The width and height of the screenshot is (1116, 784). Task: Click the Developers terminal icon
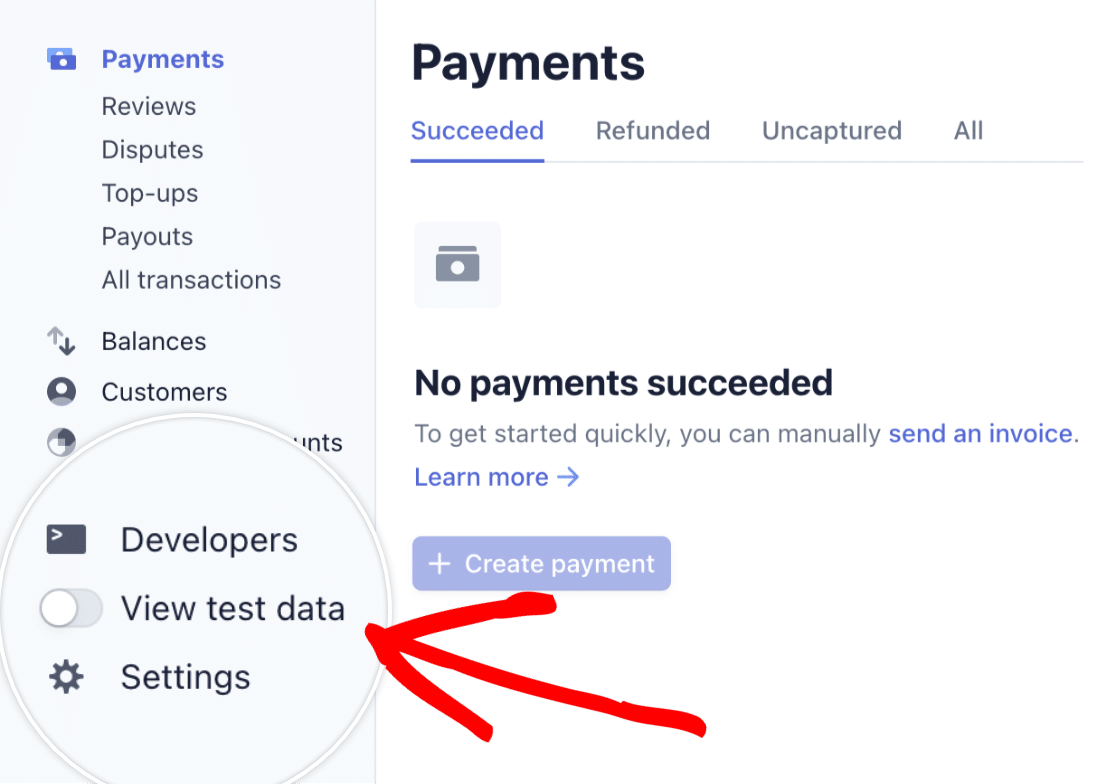tap(66, 539)
